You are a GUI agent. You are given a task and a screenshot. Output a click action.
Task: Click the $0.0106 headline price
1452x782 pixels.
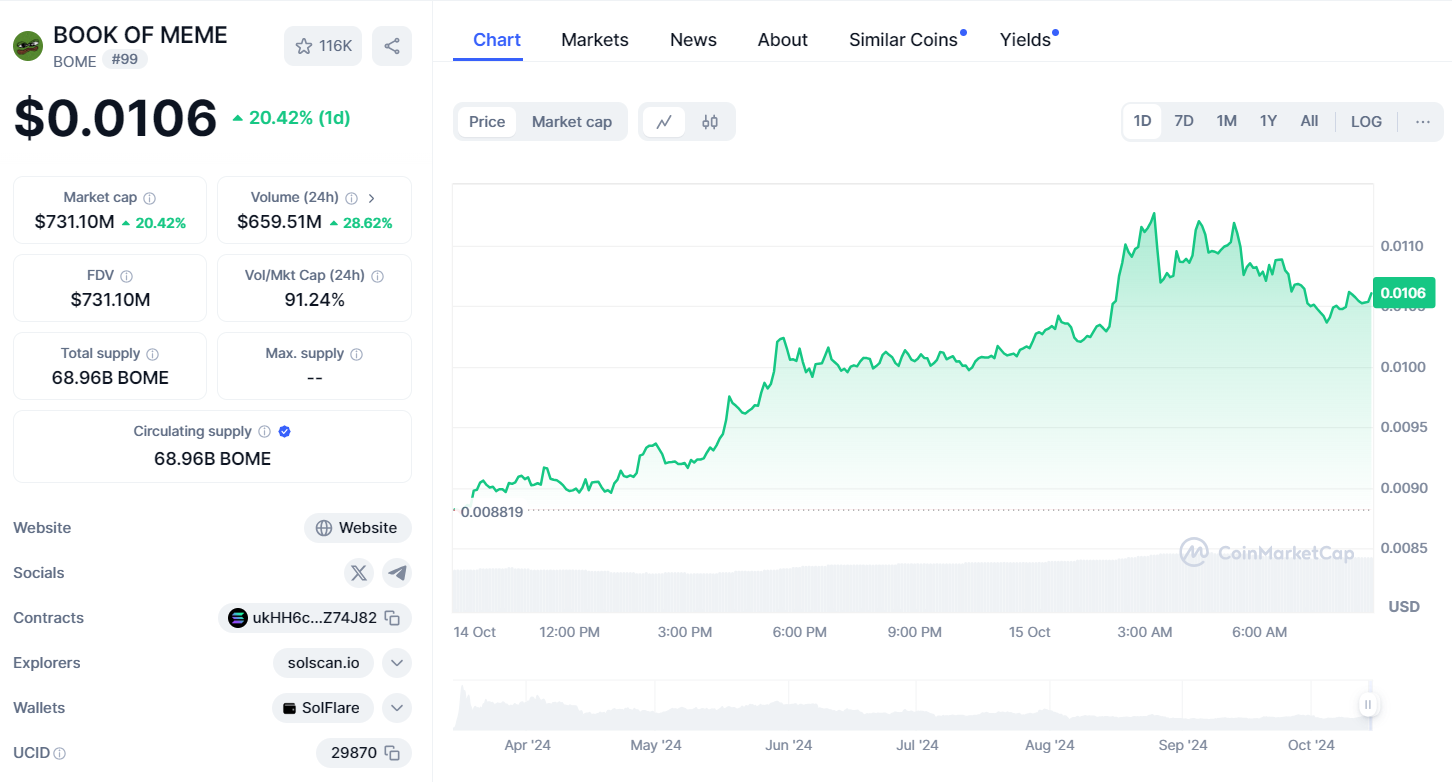tap(115, 118)
